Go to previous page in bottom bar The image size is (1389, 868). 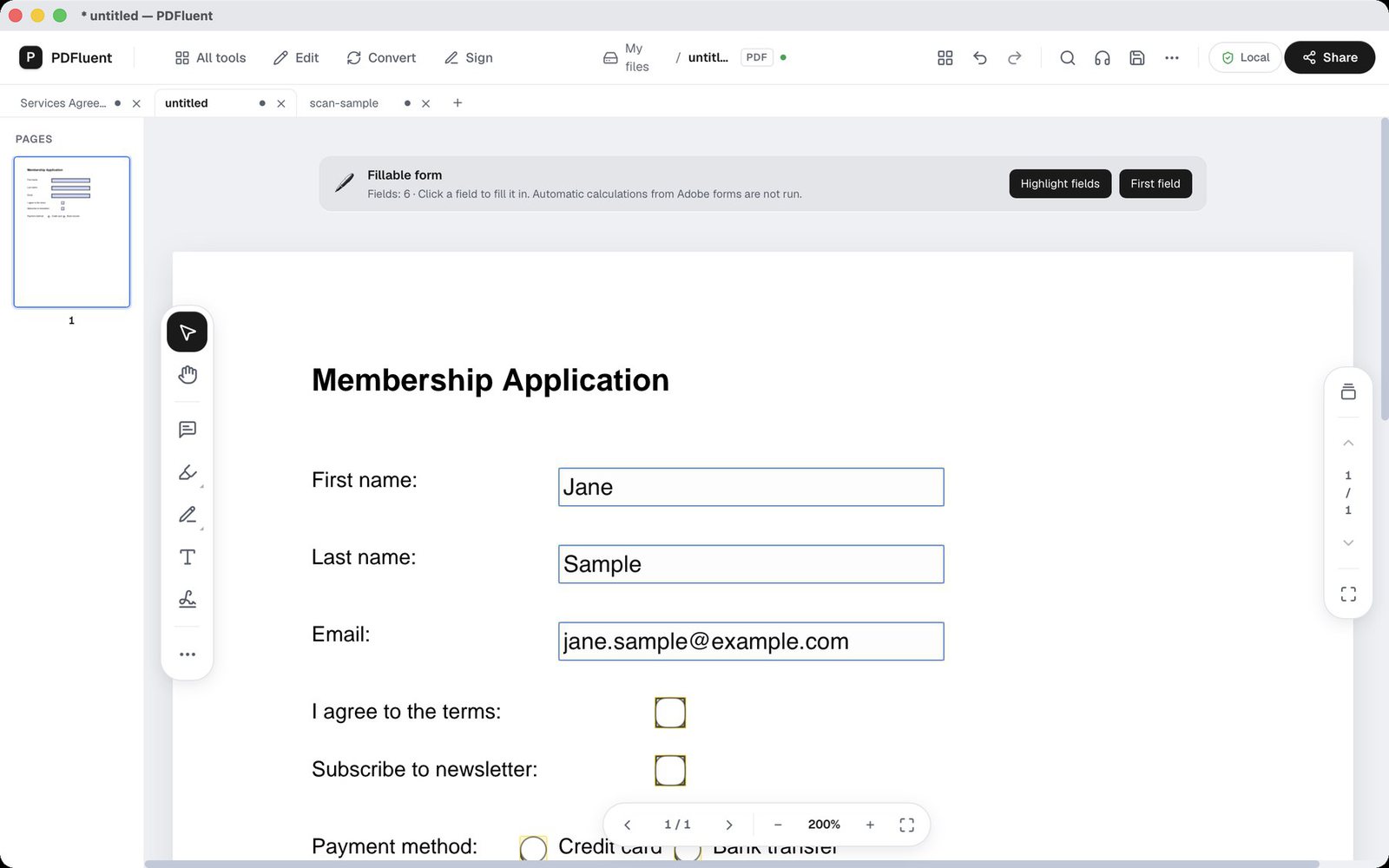pyautogui.click(x=628, y=825)
